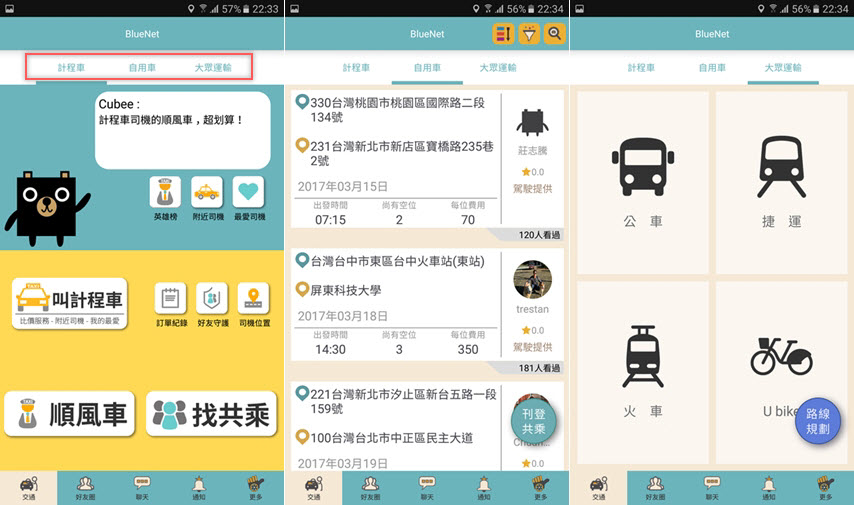Tap driver trestan profile photo
The width and height of the screenshot is (854, 505).
[x=532, y=279]
